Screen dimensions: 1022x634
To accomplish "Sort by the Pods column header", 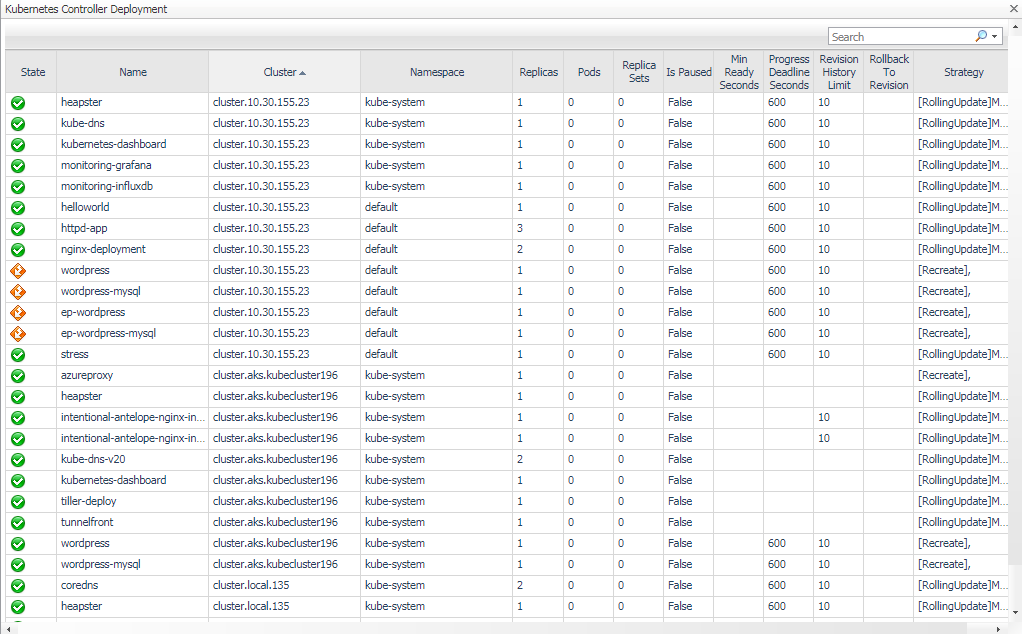I will (x=589, y=72).
